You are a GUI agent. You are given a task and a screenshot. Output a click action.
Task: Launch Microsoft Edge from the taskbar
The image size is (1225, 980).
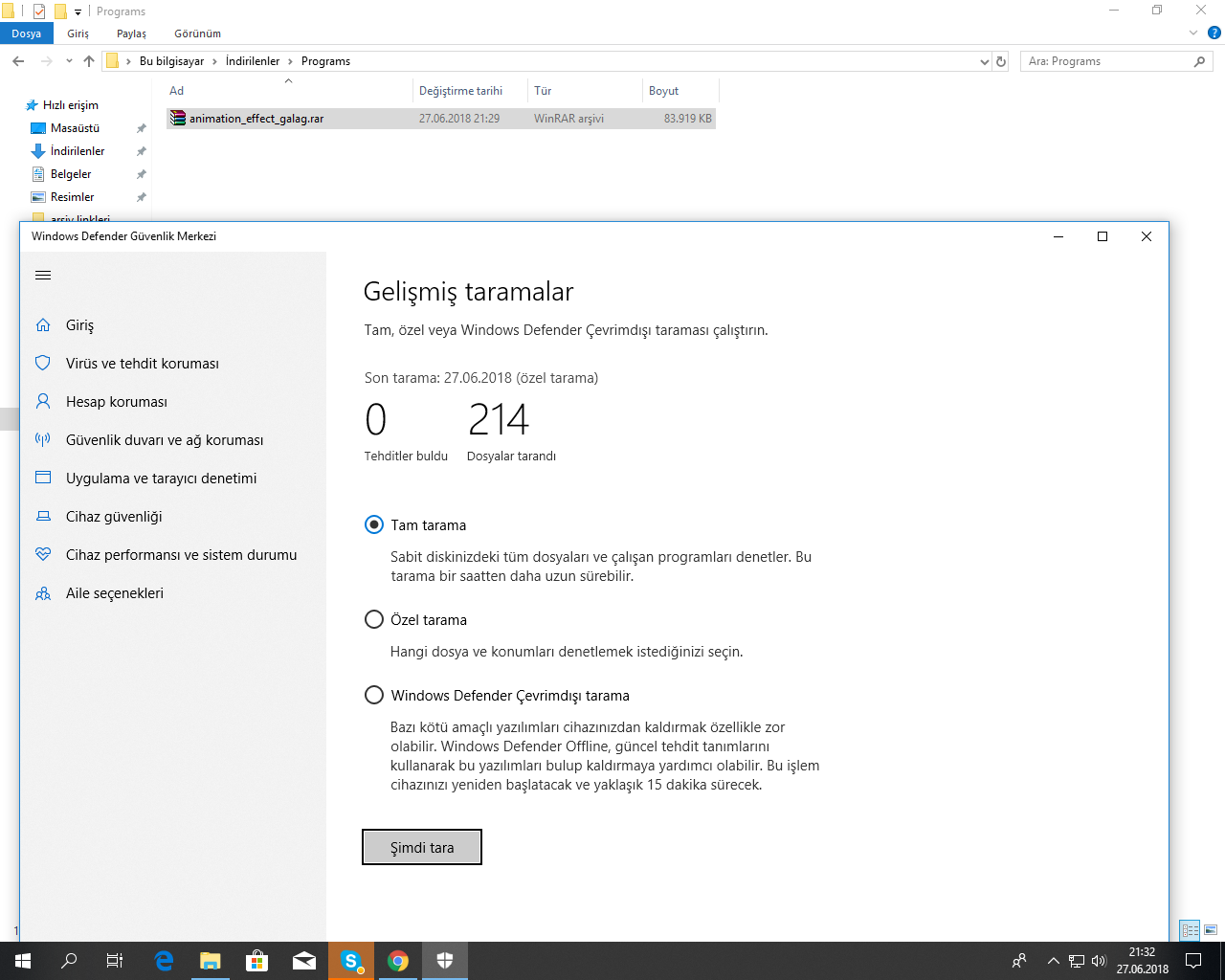coord(164,961)
